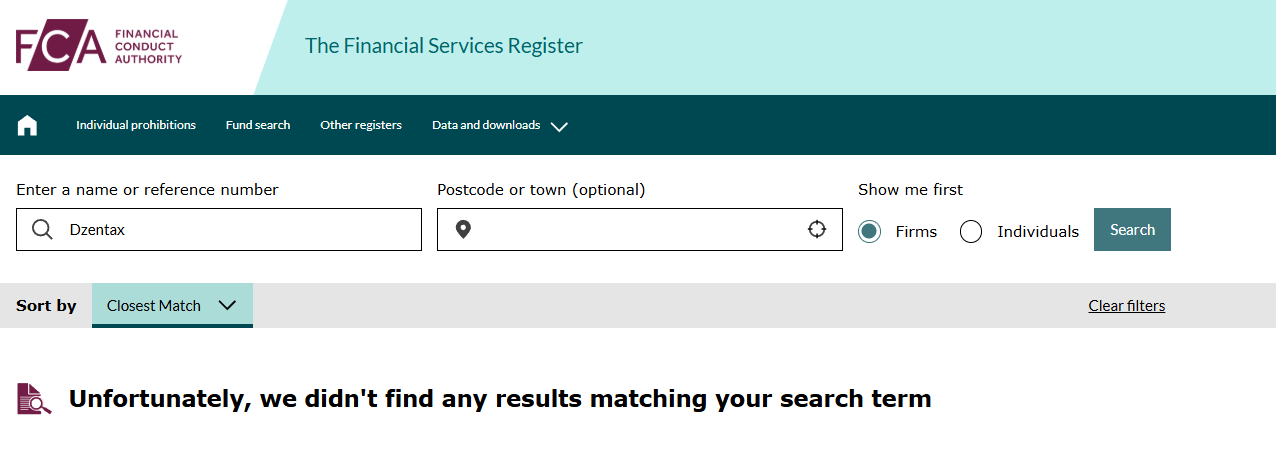This screenshot has width=1276, height=452.
Task: Choose the Individuals label option
Action: tap(1038, 231)
